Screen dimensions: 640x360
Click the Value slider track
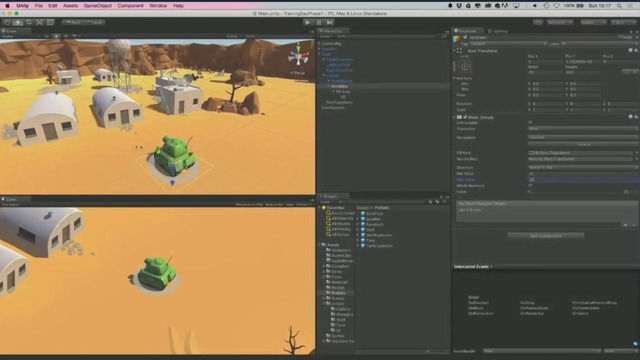[575, 191]
